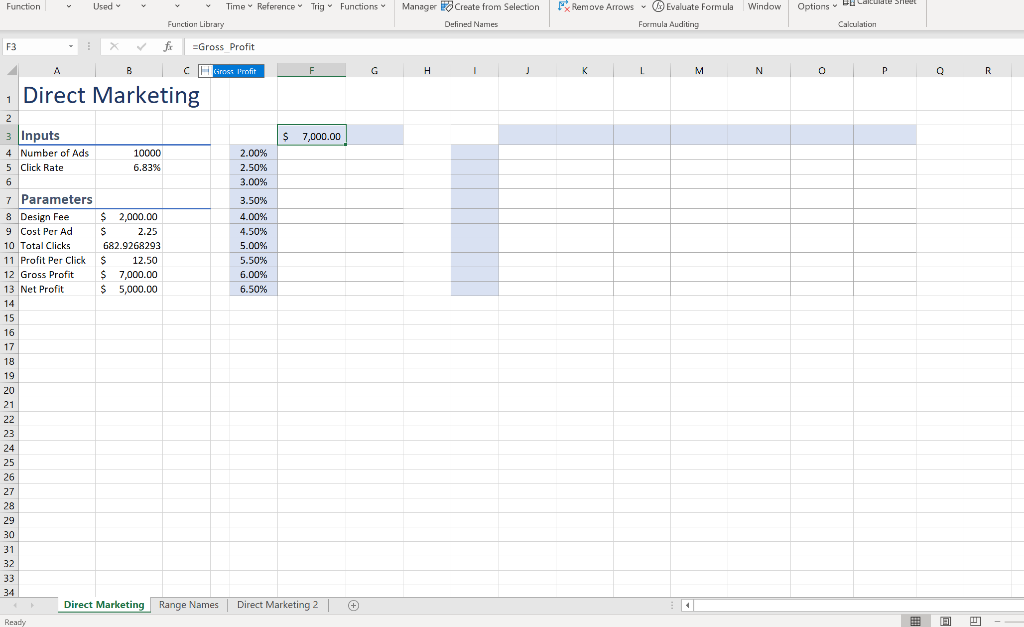Select row 13 header

8,289
